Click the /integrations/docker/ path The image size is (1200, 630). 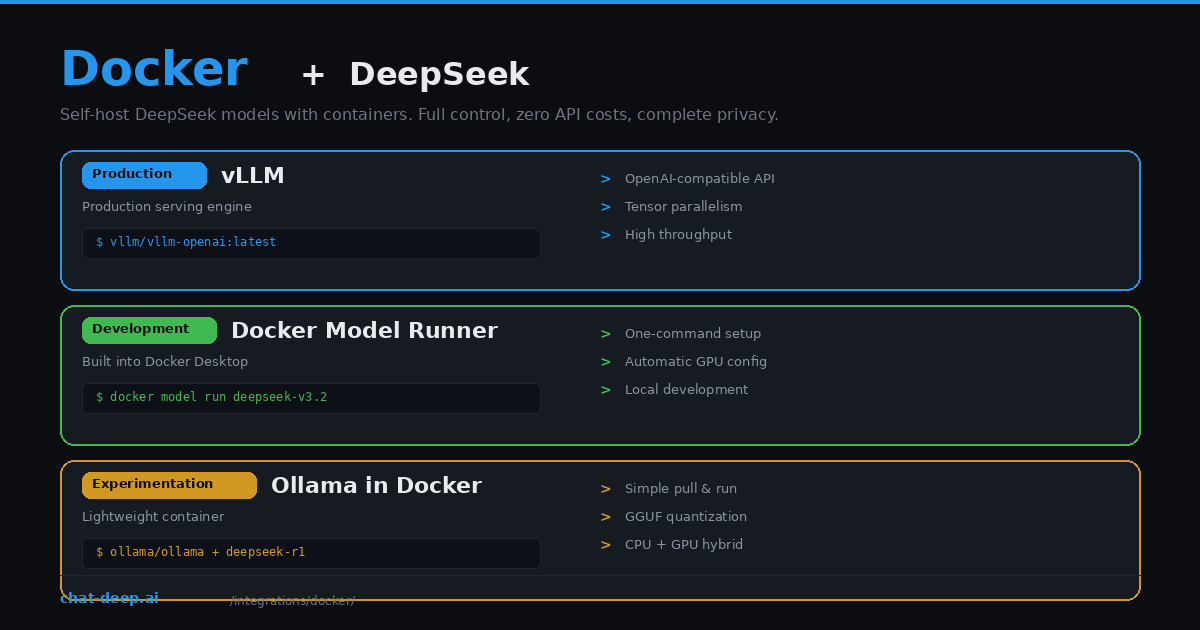pyautogui.click(x=292, y=600)
